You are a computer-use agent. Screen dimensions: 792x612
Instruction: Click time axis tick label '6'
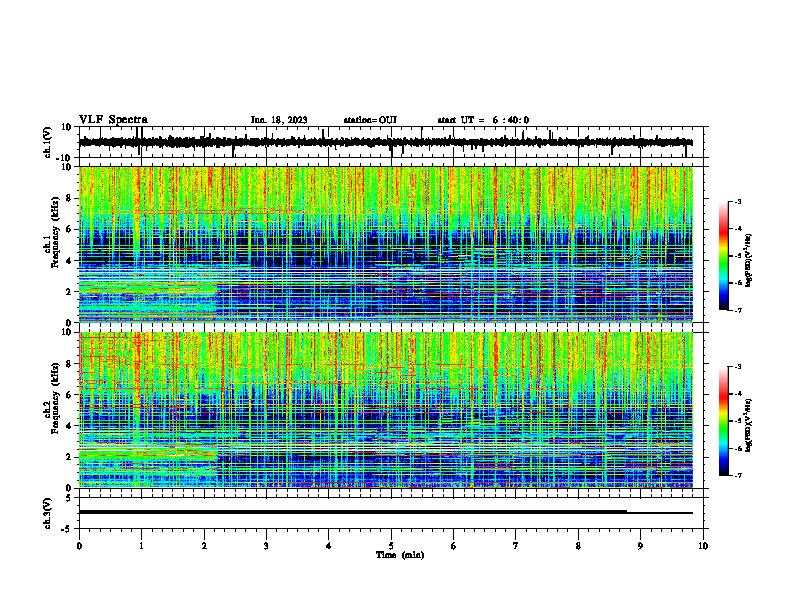pyautogui.click(x=454, y=546)
